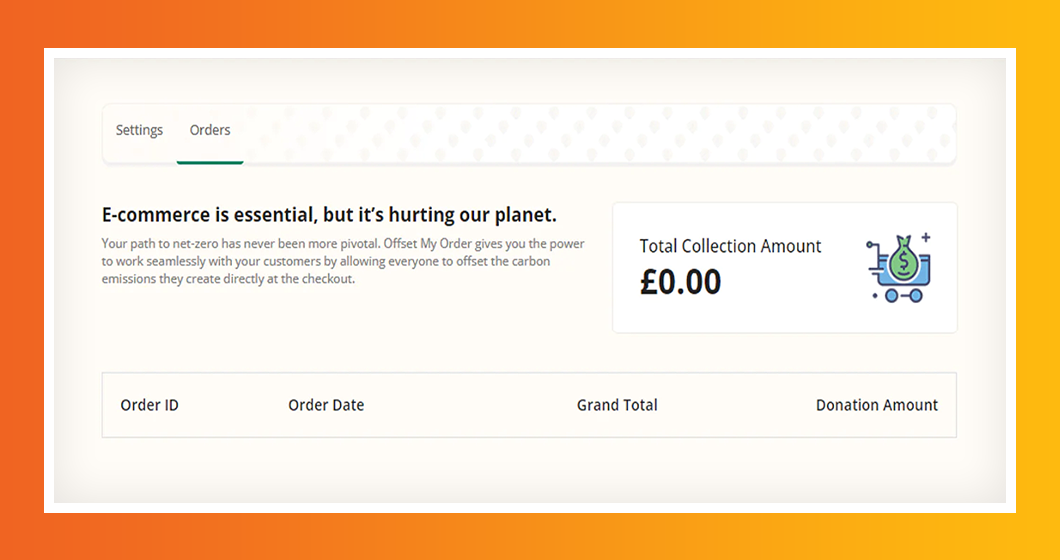Click the patterned empty area of the tab bar

[x=600, y=132]
